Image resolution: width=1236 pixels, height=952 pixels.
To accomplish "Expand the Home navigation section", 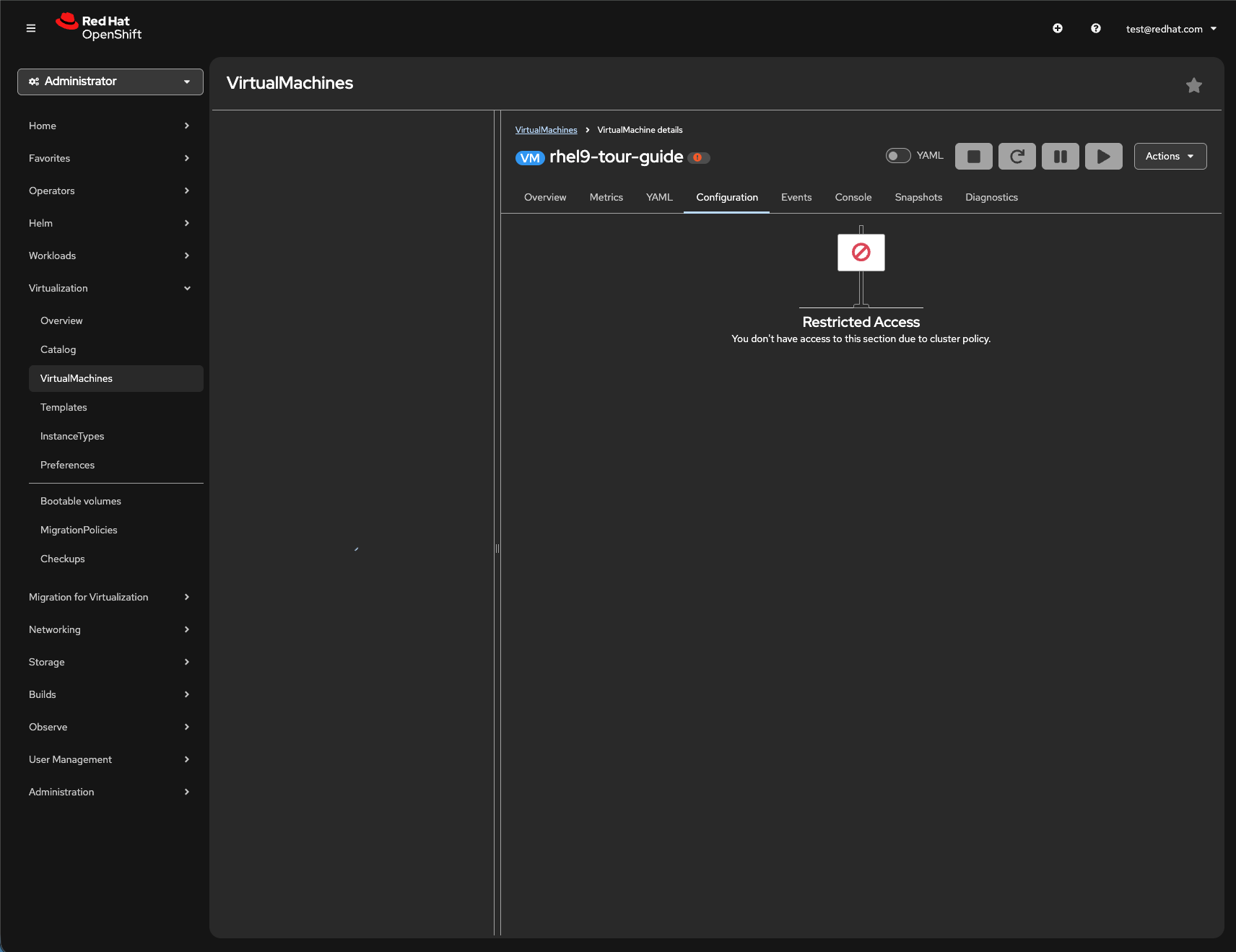I will pyautogui.click(x=110, y=126).
